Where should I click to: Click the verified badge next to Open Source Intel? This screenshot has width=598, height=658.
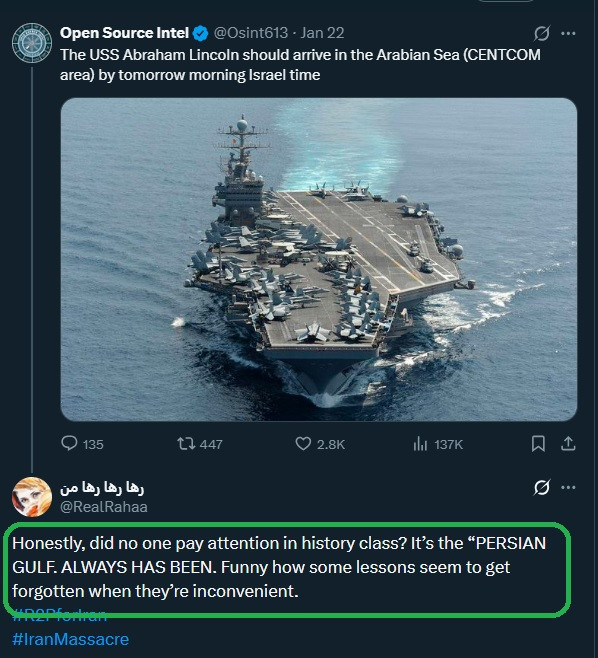201,33
